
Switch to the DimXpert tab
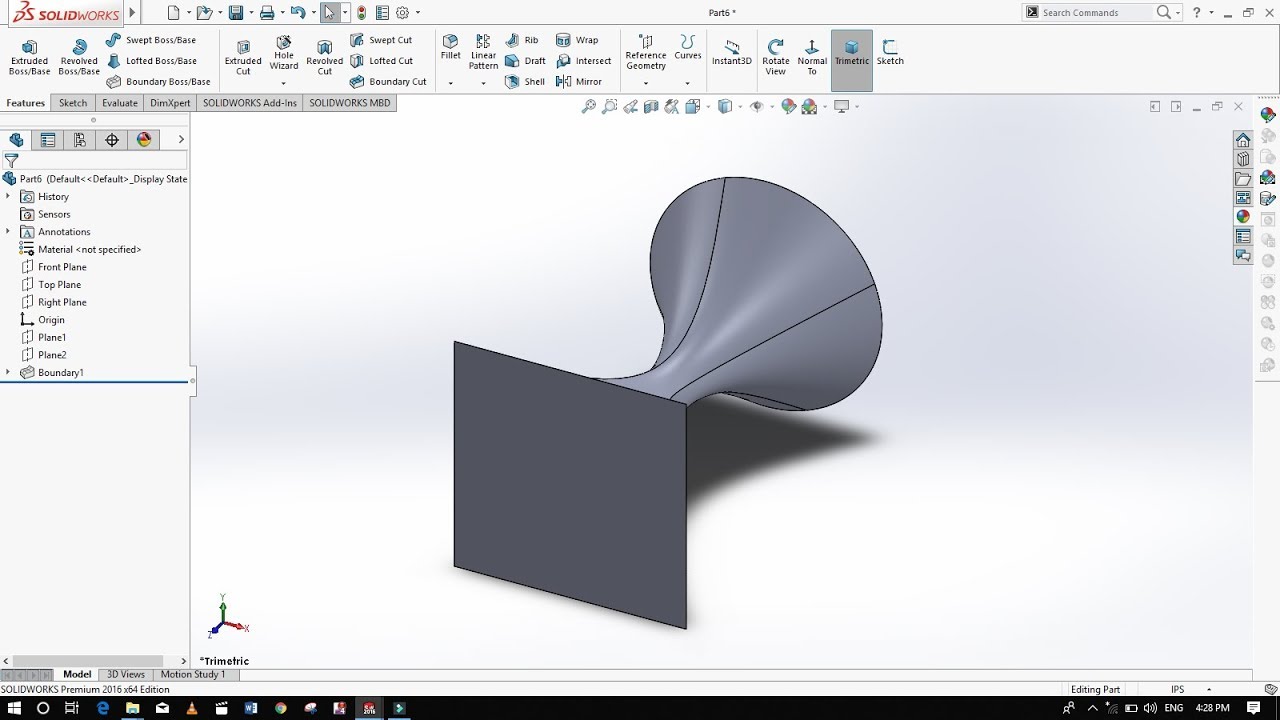coord(170,103)
